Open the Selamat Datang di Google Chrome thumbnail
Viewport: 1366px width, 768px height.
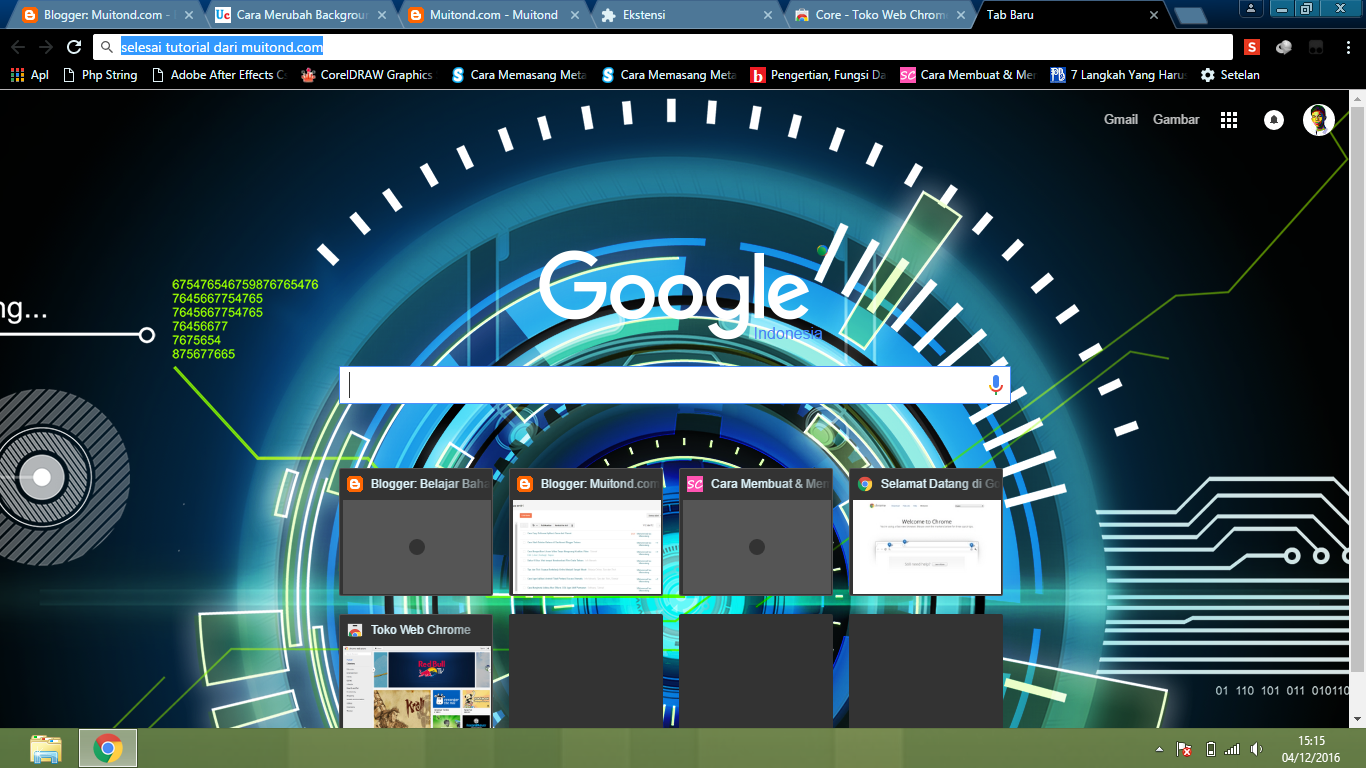[x=926, y=532]
